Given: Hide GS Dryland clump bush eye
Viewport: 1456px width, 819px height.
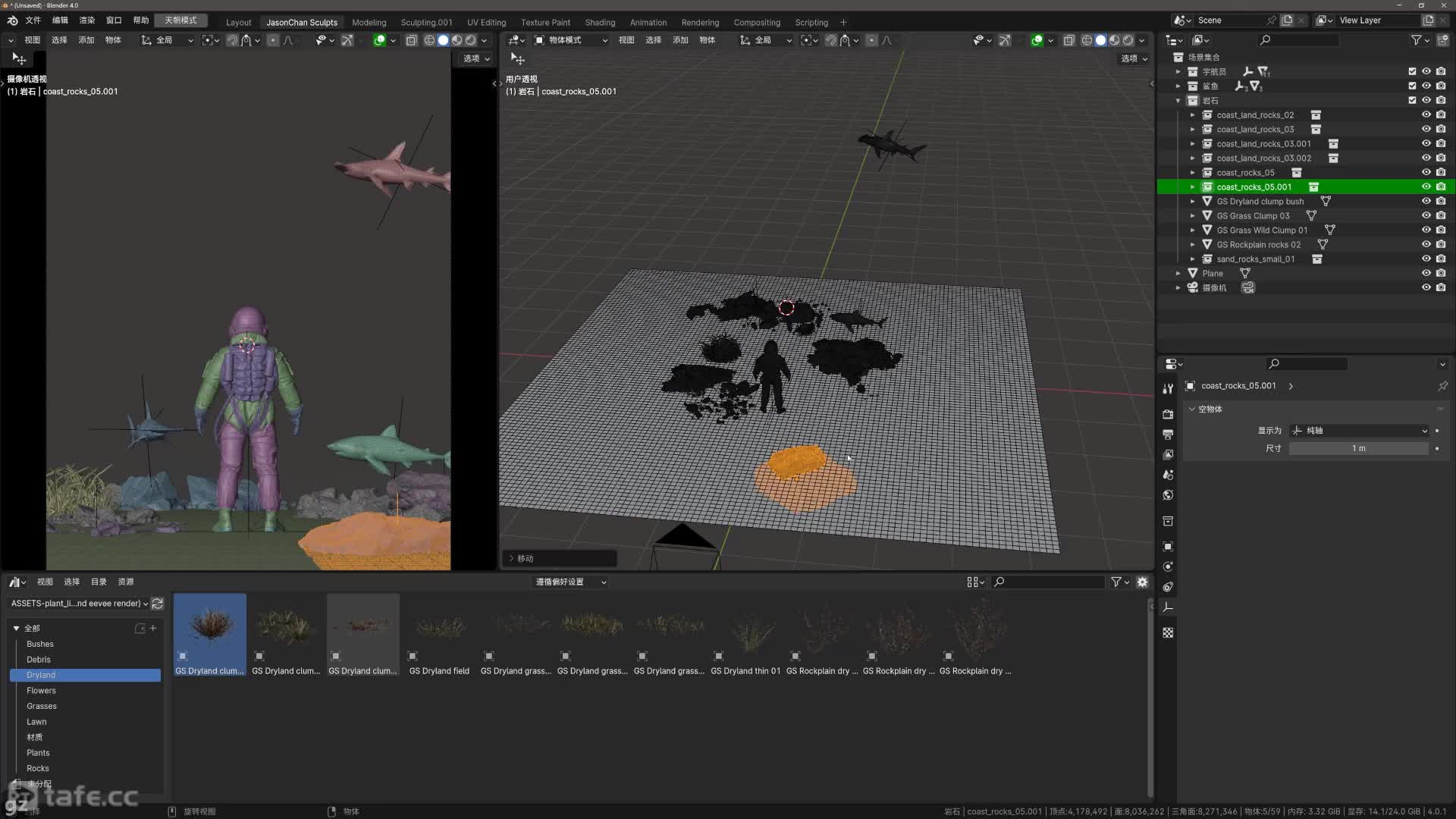Looking at the screenshot, I should [1426, 201].
